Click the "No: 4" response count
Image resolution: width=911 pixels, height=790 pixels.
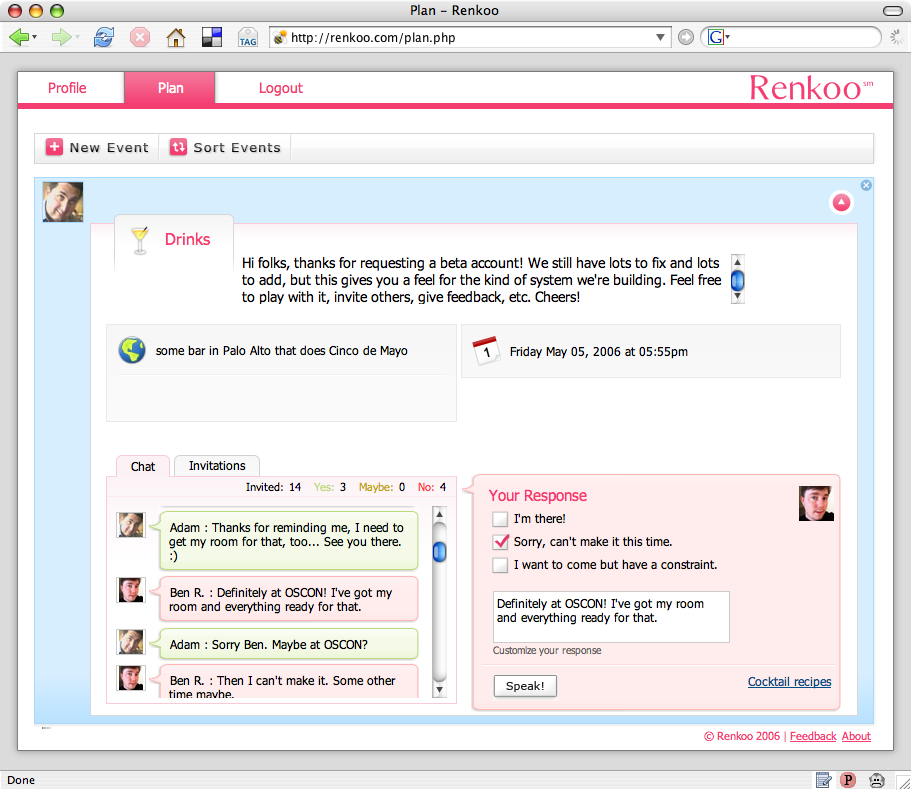point(432,487)
